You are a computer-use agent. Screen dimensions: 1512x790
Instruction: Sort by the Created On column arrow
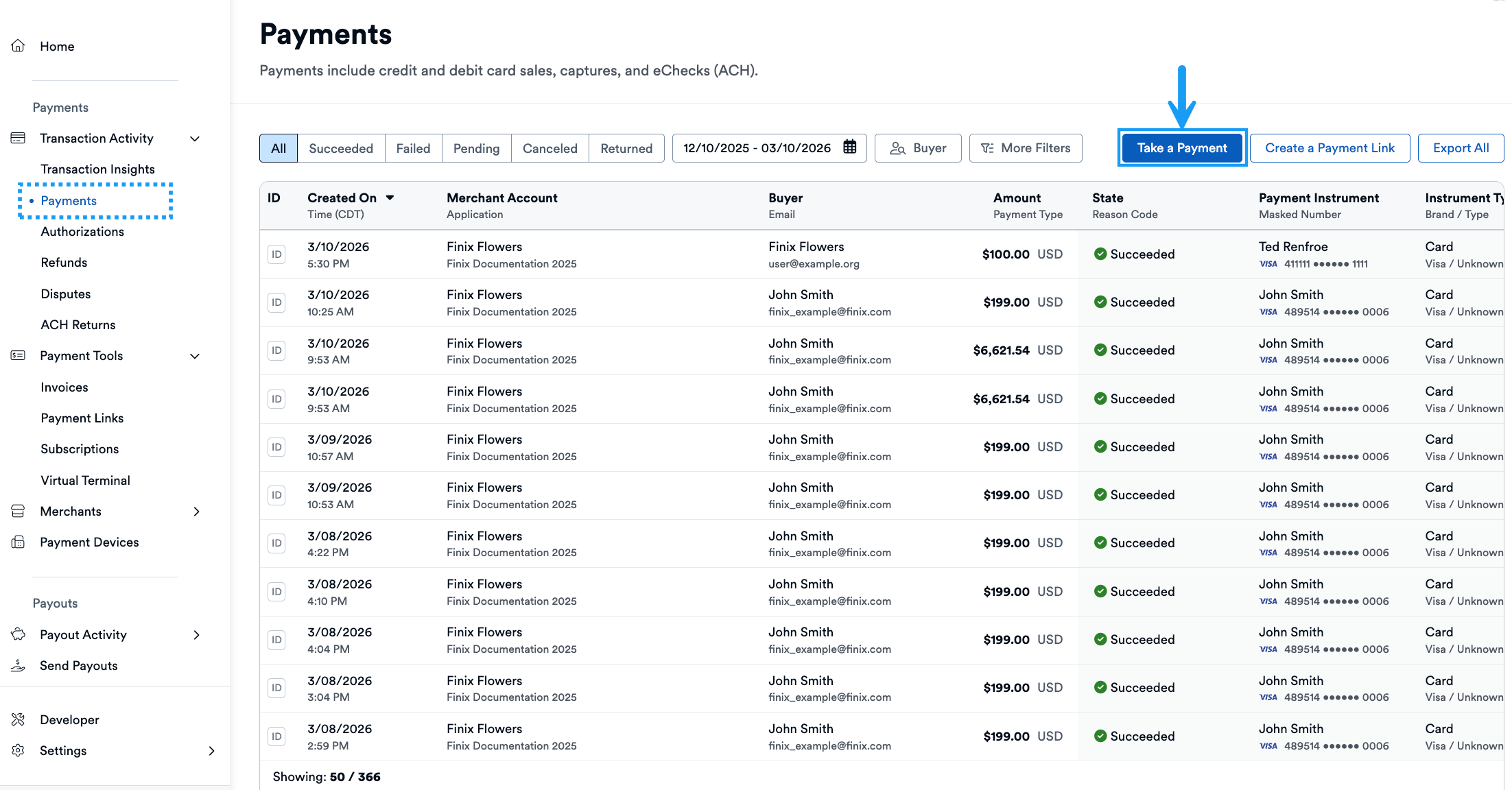[391, 197]
